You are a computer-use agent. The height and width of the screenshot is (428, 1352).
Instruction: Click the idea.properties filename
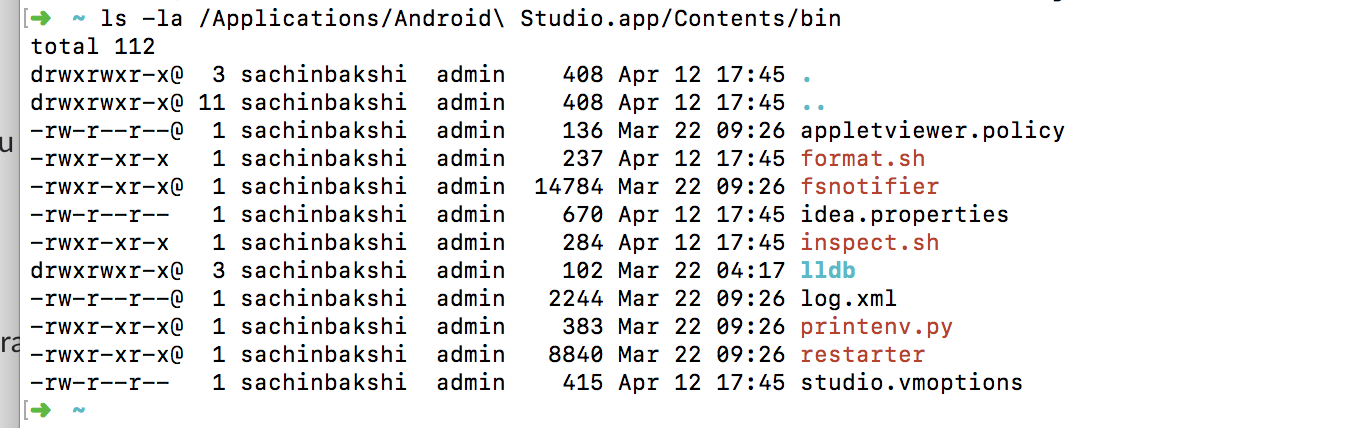click(x=904, y=215)
